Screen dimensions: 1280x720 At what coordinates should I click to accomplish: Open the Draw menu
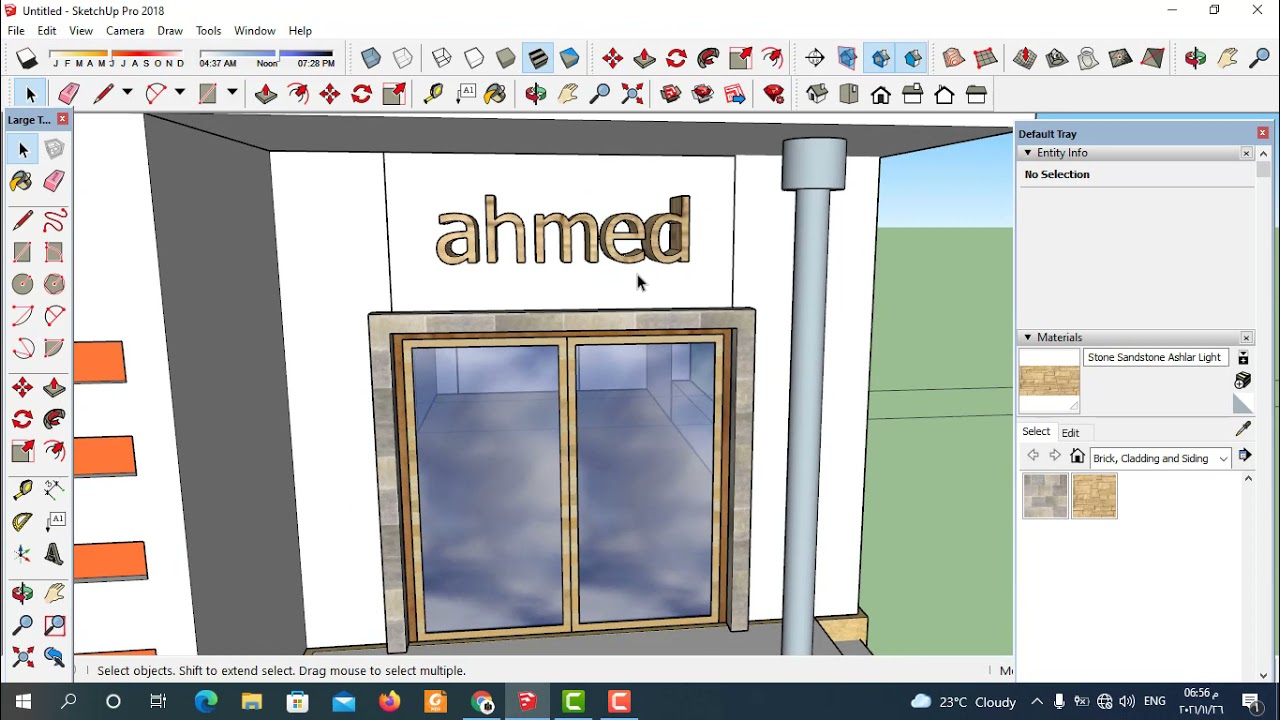[170, 31]
